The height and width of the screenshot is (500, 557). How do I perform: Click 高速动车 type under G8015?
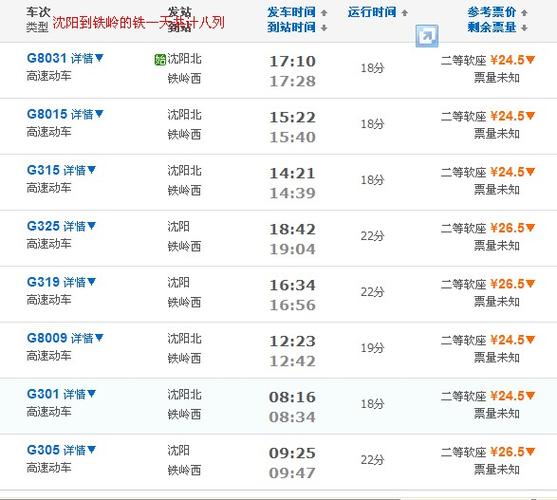[x=49, y=132]
